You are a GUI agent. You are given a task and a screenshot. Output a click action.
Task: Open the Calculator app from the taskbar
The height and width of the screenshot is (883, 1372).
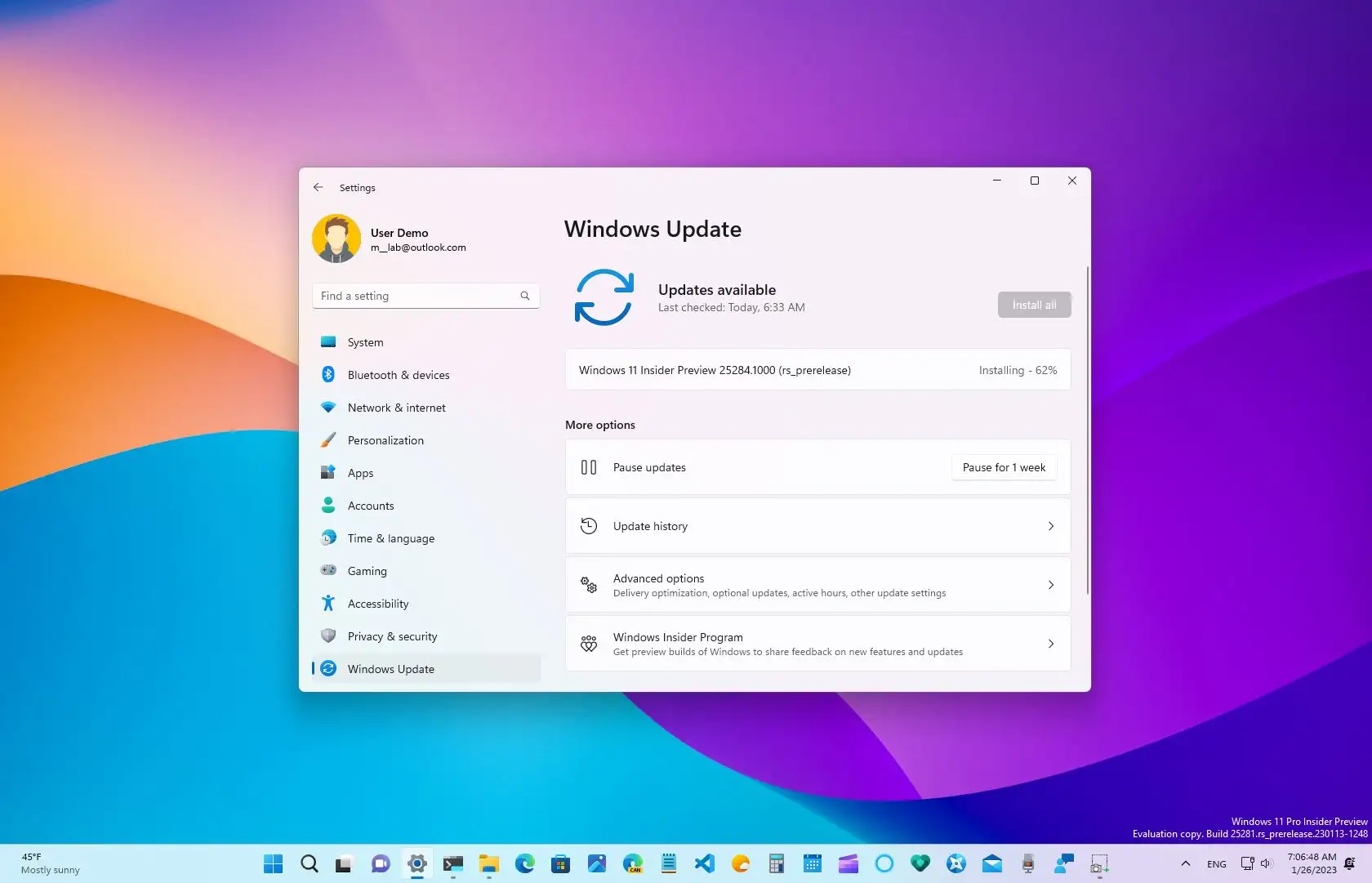777,863
